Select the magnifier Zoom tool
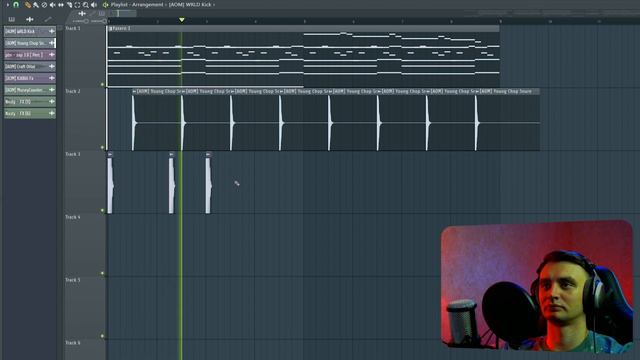 [x=86, y=5]
